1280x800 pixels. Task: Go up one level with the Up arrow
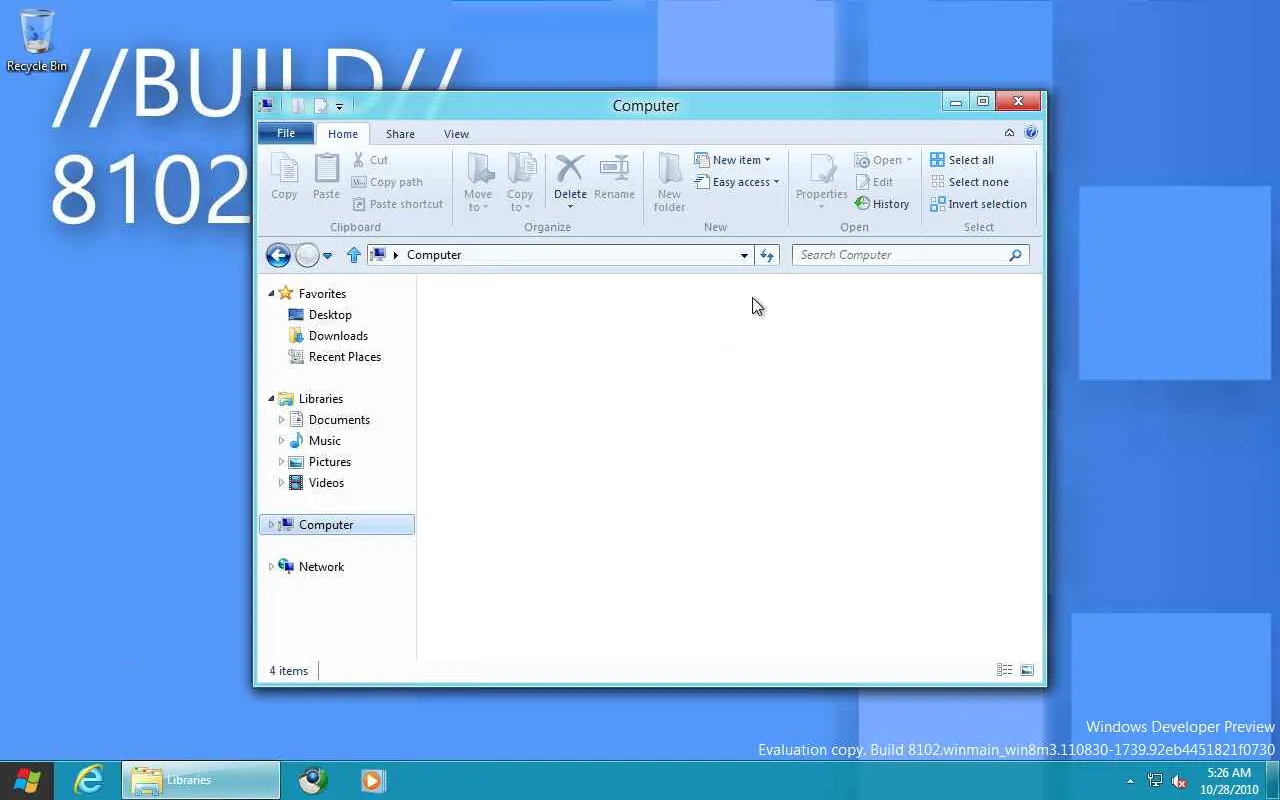pos(353,255)
